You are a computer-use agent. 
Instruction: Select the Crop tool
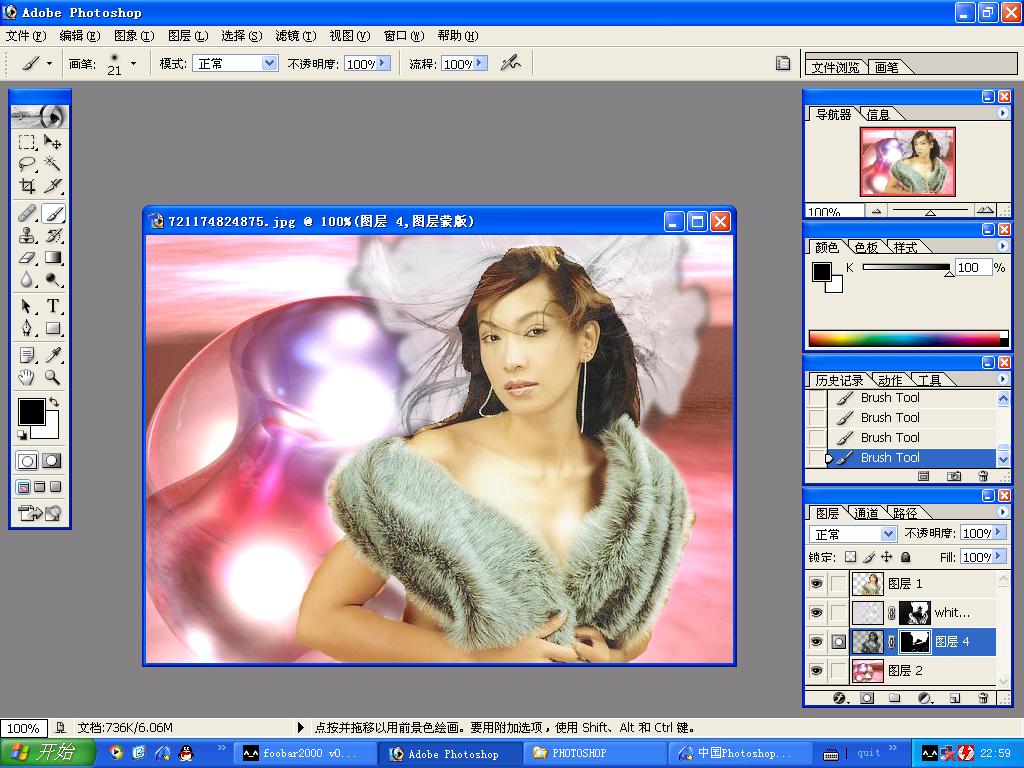pos(27,185)
